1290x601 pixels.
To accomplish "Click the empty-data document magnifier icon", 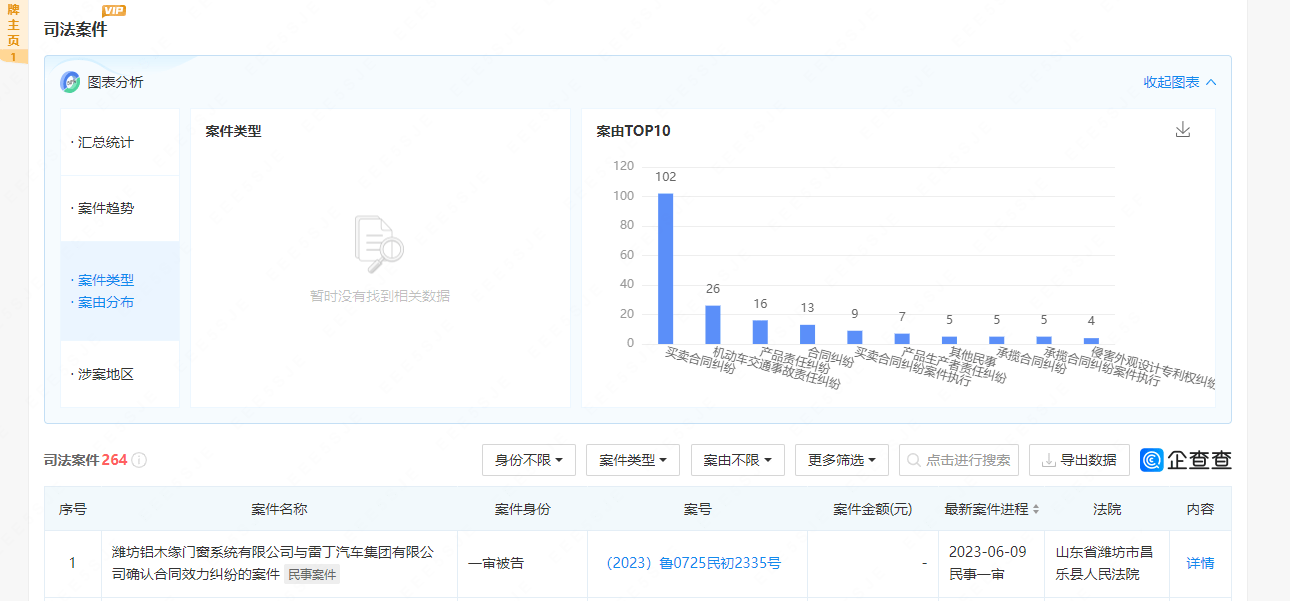I will [379, 245].
